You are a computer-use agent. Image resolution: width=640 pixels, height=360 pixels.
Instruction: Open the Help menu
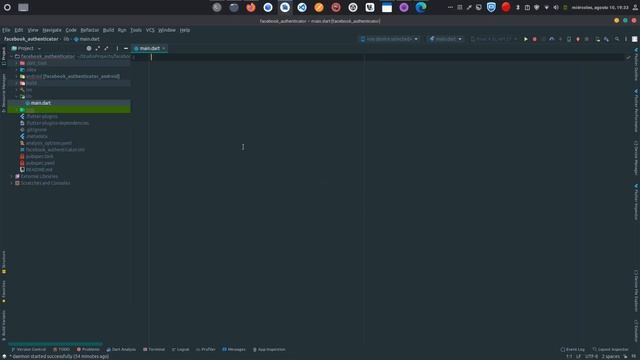click(x=185, y=30)
